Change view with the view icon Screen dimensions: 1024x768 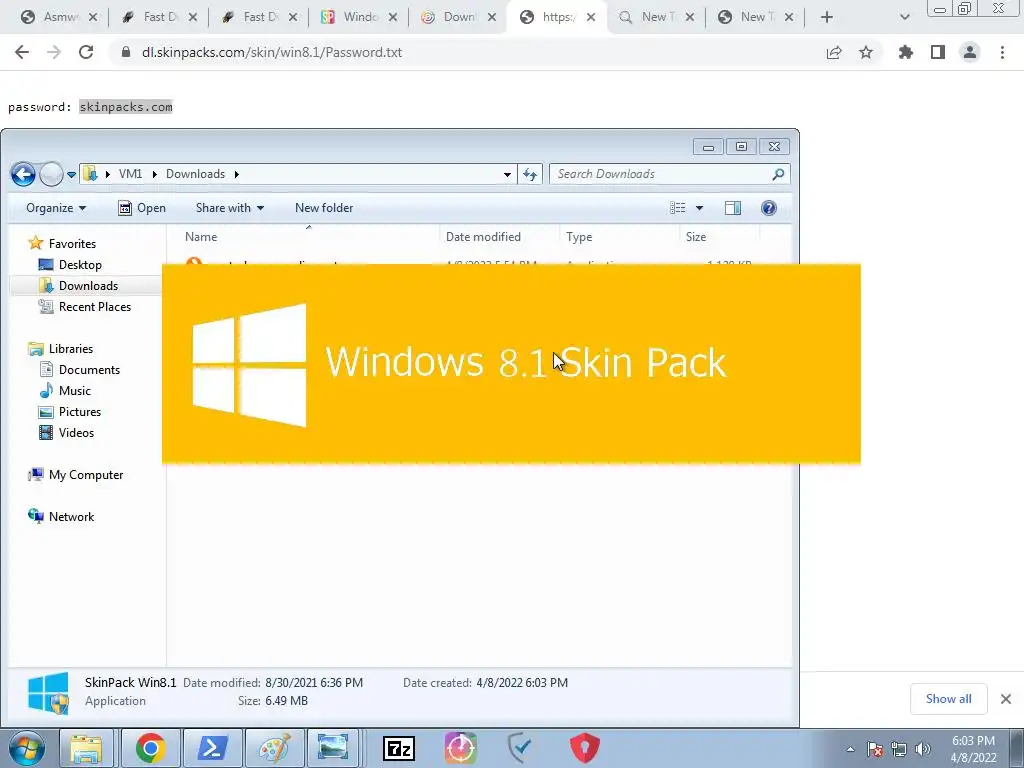(678, 208)
